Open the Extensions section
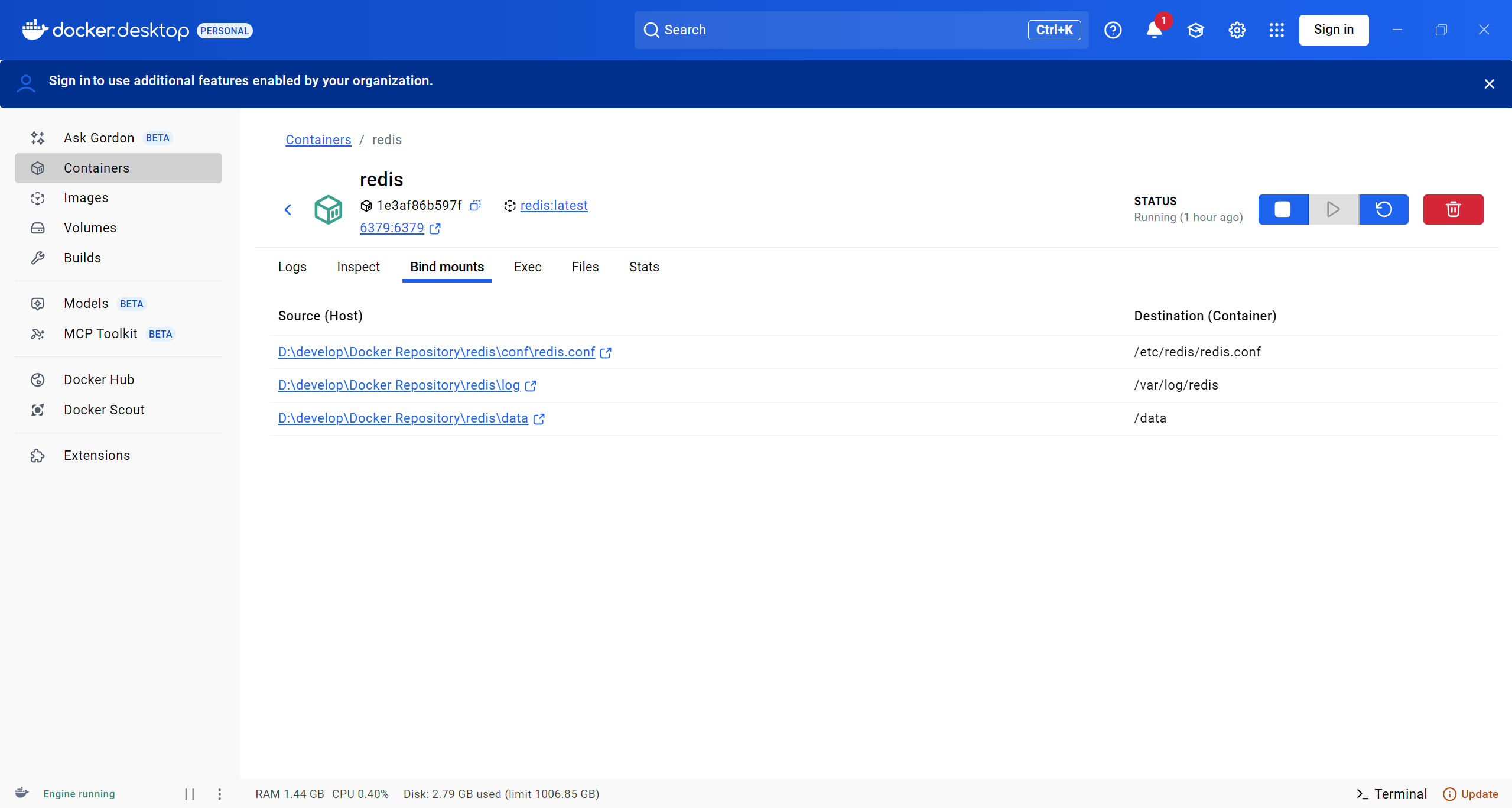 118,456
